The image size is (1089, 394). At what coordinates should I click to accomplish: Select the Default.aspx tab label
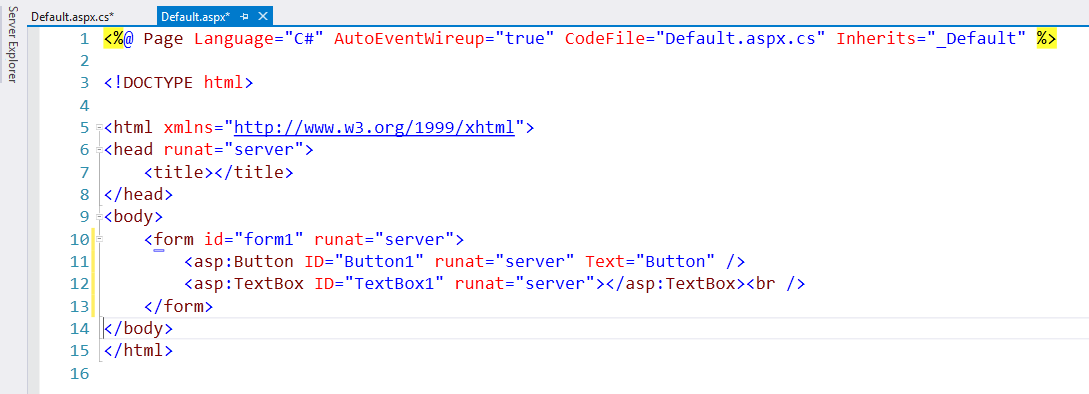pyautogui.click(x=196, y=16)
